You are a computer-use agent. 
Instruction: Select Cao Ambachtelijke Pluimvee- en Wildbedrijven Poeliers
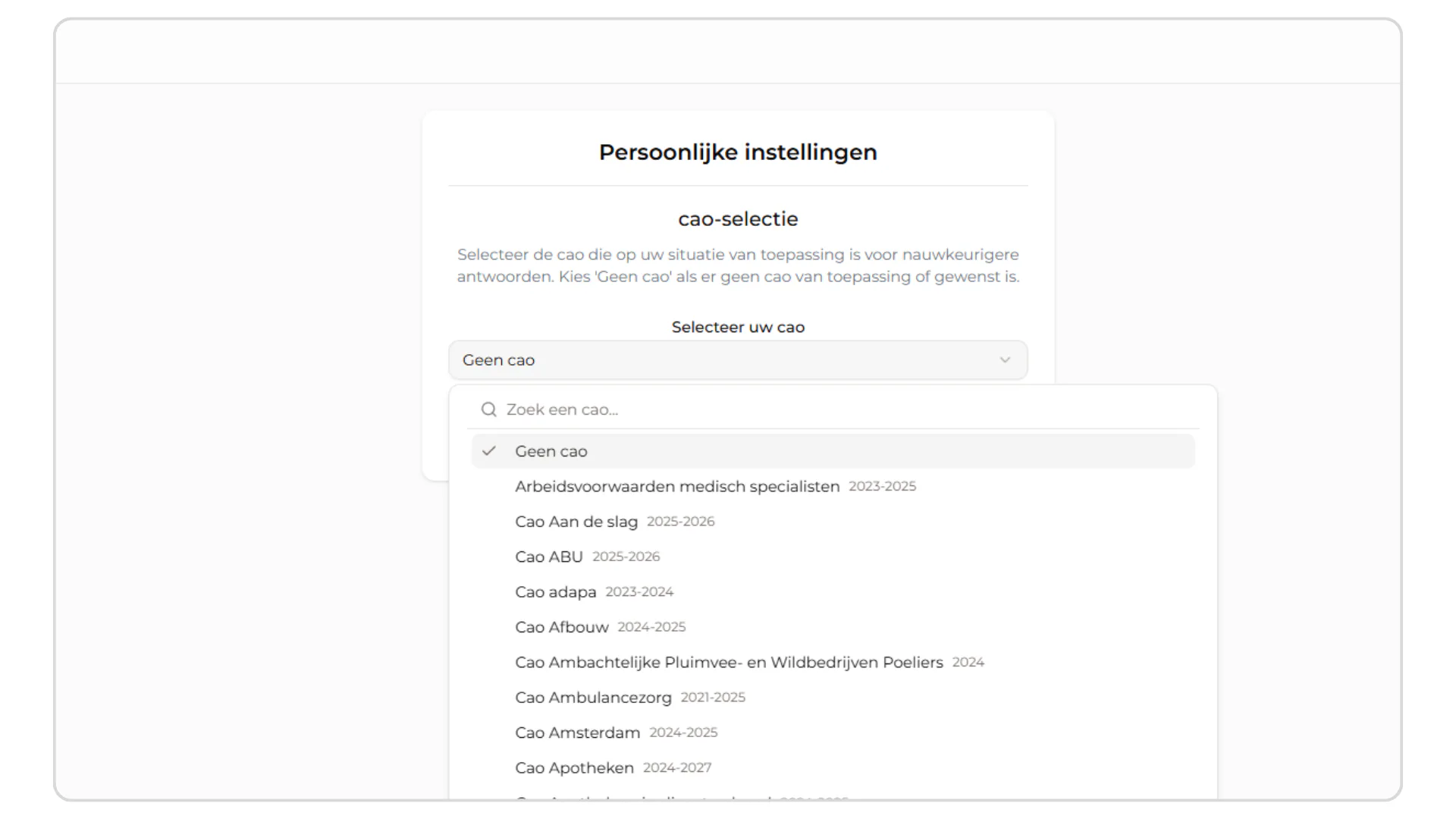coord(729,663)
